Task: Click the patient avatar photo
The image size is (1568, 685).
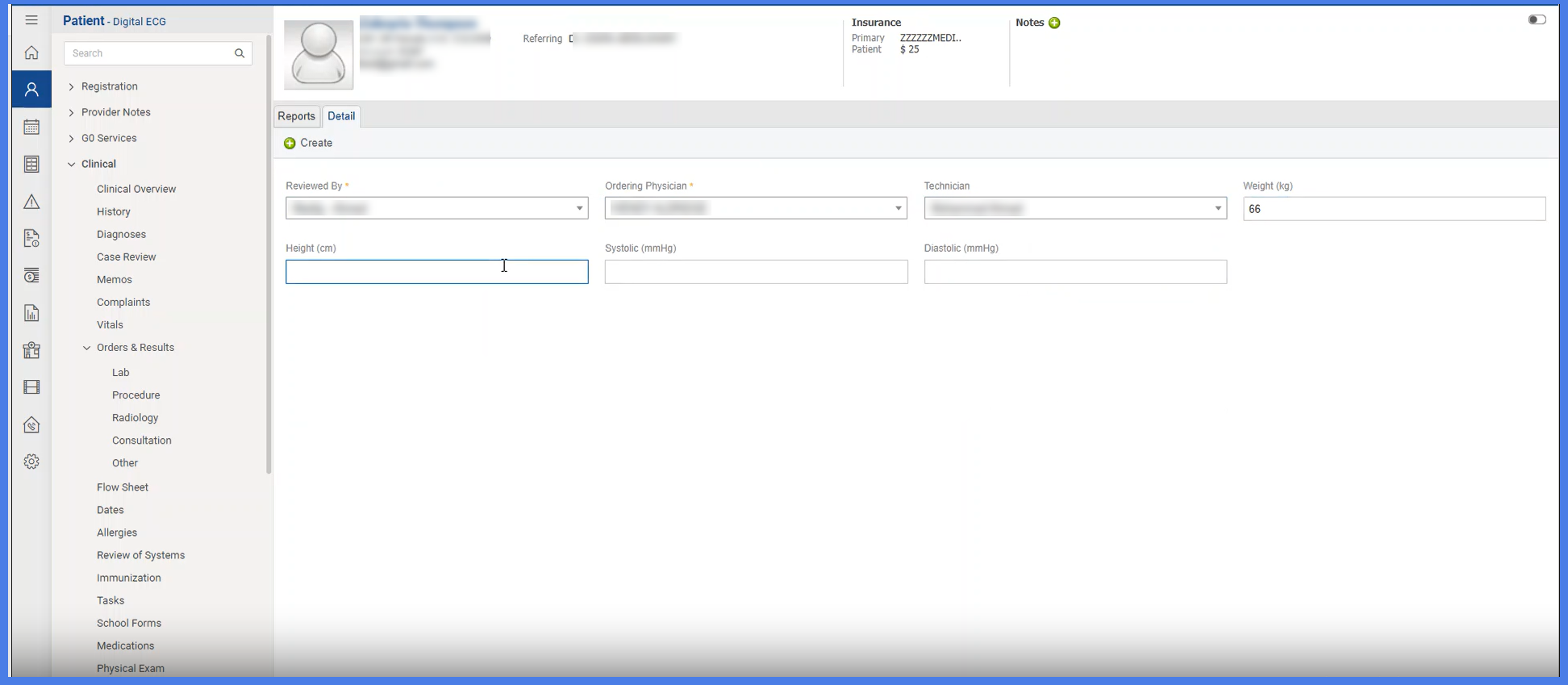Action: (x=319, y=54)
